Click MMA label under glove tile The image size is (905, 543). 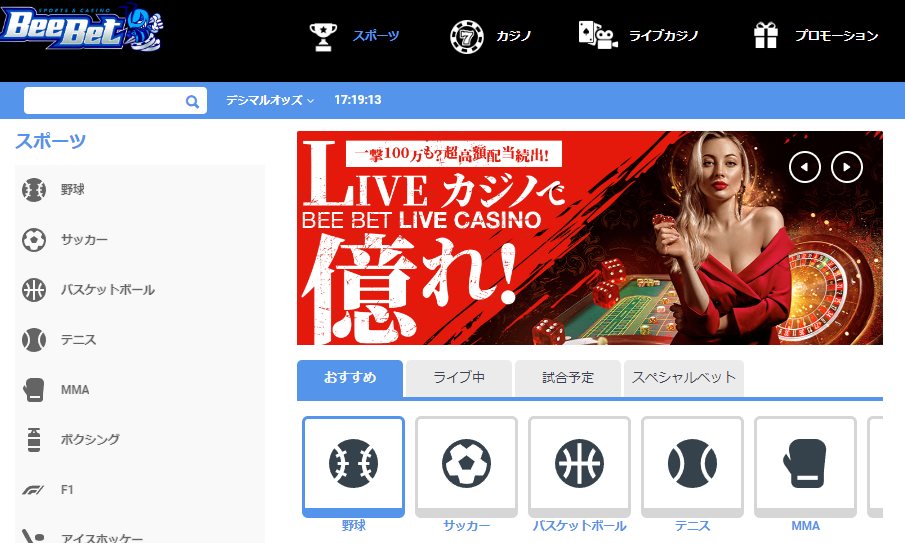(805, 526)
